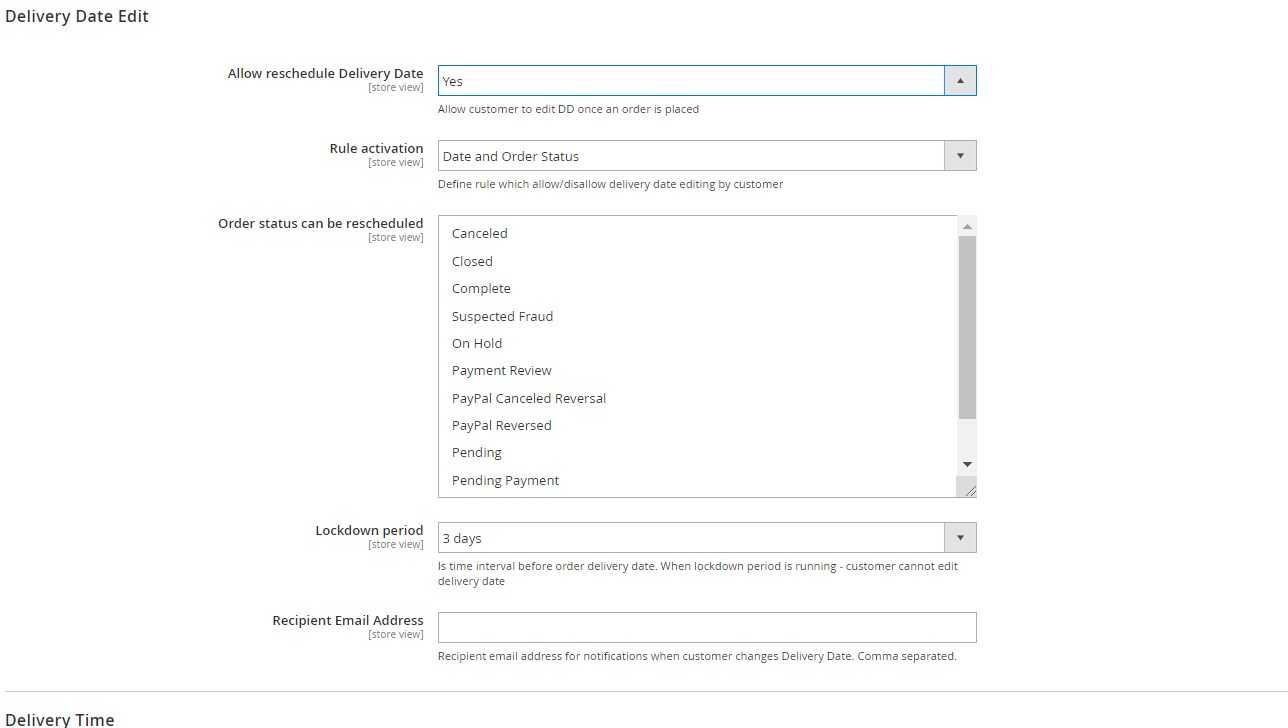This screenshot has width=1288, height=728.
Task: Open the Allow reschedule Delivery Date dropdown
Action: point(691,81)
